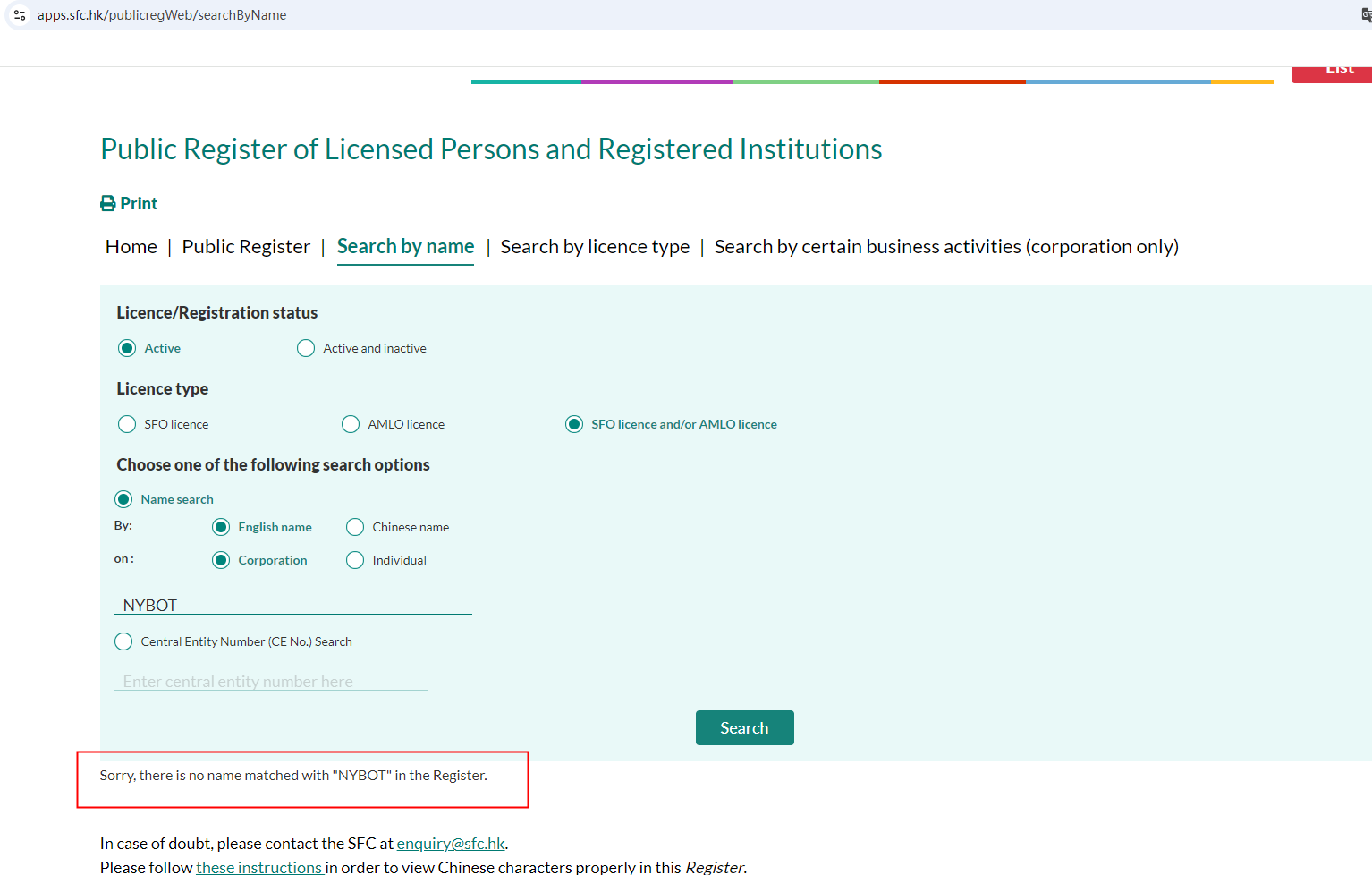This screenshot has height=875, width=1372.
Task: Go to Public Register menu item
Action: pos(246,247)
